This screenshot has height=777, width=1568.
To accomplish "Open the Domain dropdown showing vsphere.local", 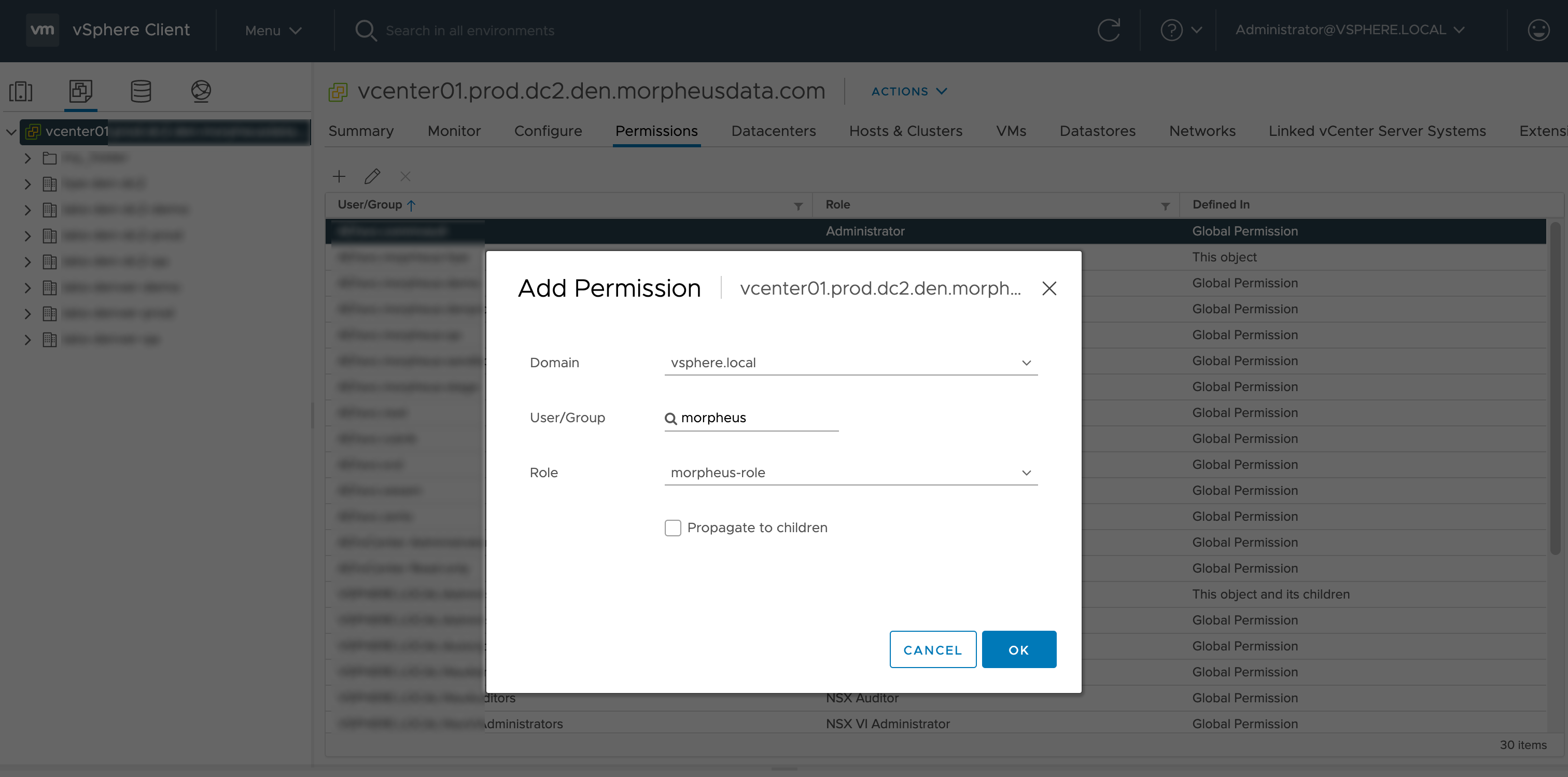I will (x=850, y=363).
